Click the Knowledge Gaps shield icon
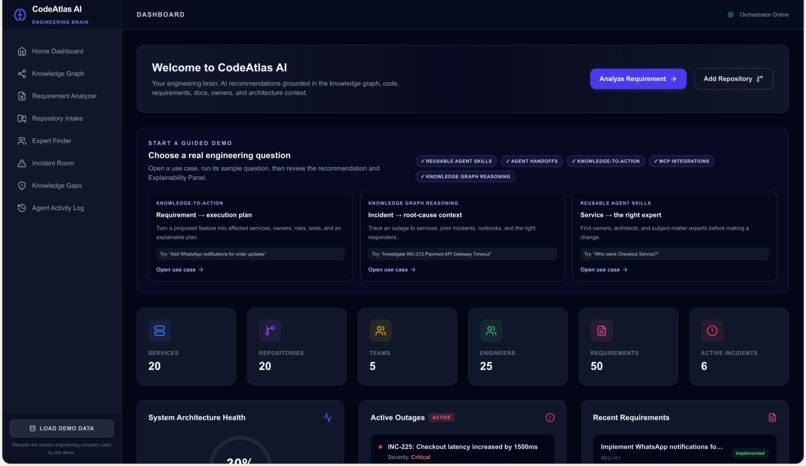This screenshot has width=806, height=466. pos(22,185)
